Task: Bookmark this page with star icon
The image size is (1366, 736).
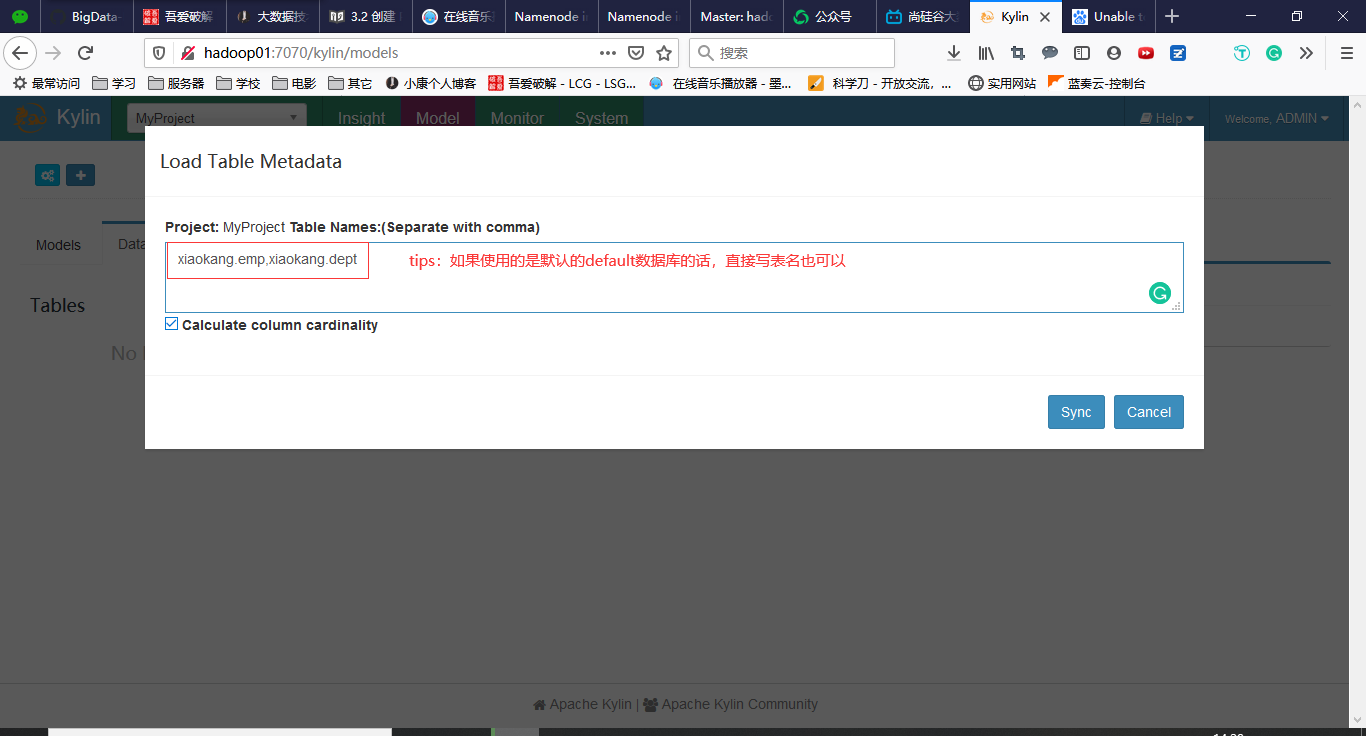Action: pyautogui.click(x=664, y=53)
